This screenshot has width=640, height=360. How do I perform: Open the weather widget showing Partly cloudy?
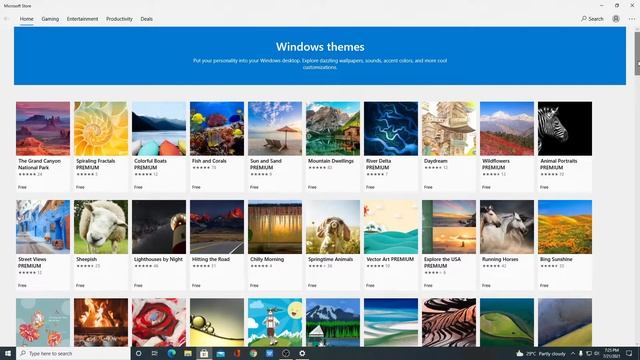point(541,353)
